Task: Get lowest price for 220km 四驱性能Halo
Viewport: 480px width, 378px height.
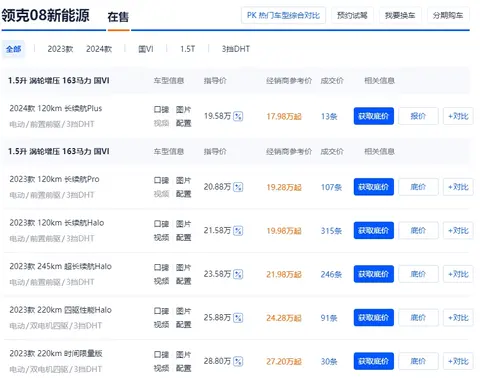Action: [374, 318]
